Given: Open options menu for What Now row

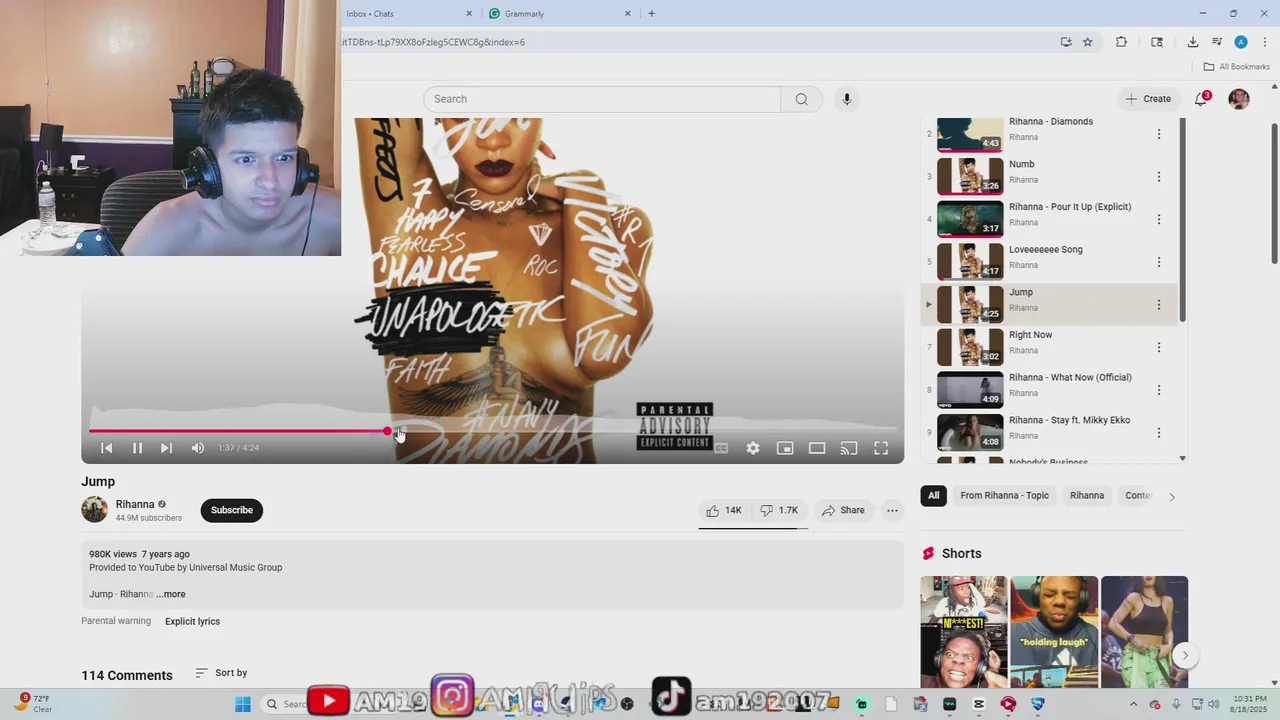Looking at the screenshot, I should (x=1159, y=390).
